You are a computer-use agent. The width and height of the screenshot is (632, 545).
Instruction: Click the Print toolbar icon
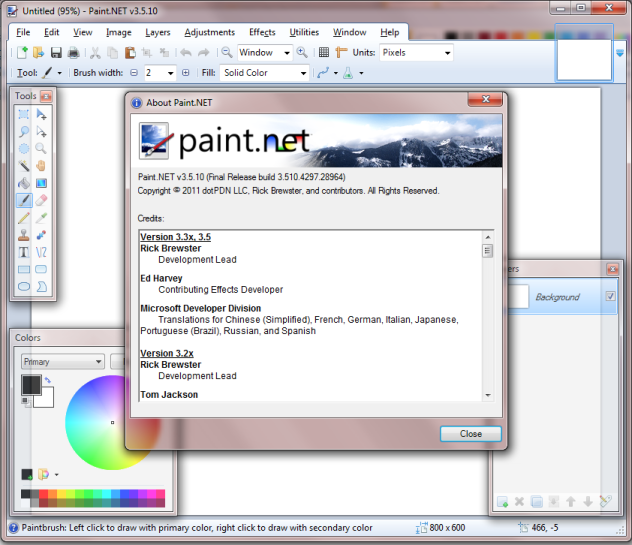[x=73, y=52]
